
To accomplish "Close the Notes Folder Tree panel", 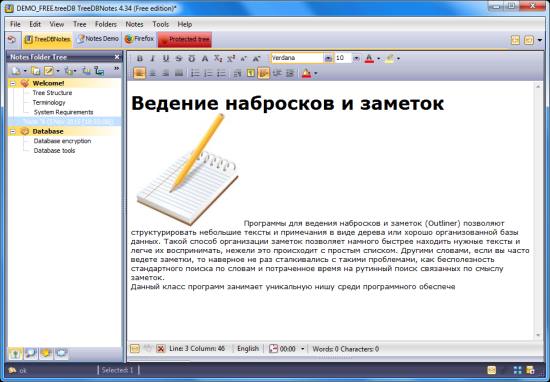I will [x=117, y=57].
